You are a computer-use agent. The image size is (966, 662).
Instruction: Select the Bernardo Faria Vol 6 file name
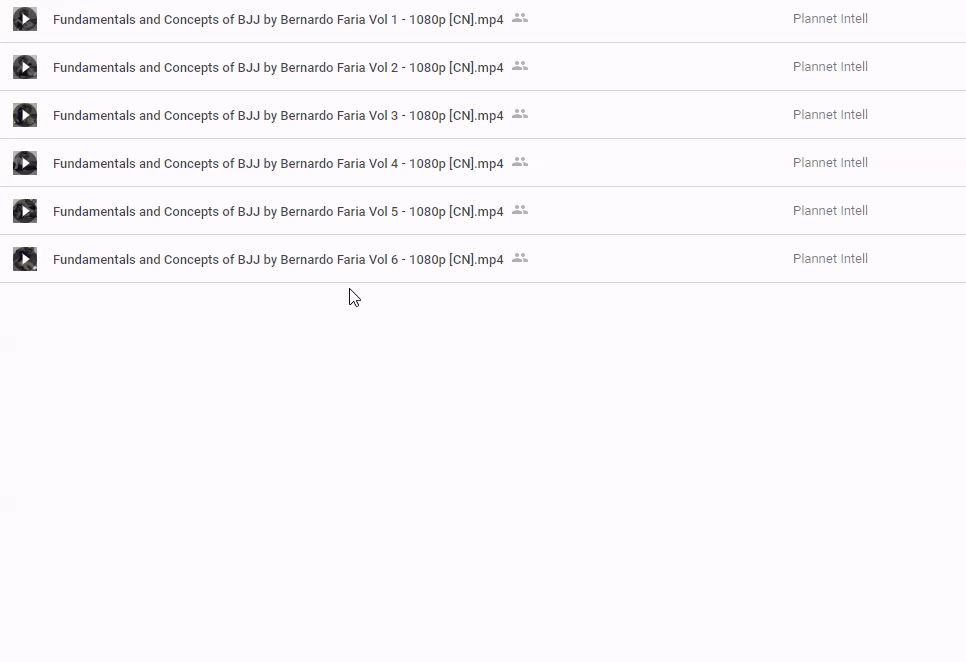[278, 259]
